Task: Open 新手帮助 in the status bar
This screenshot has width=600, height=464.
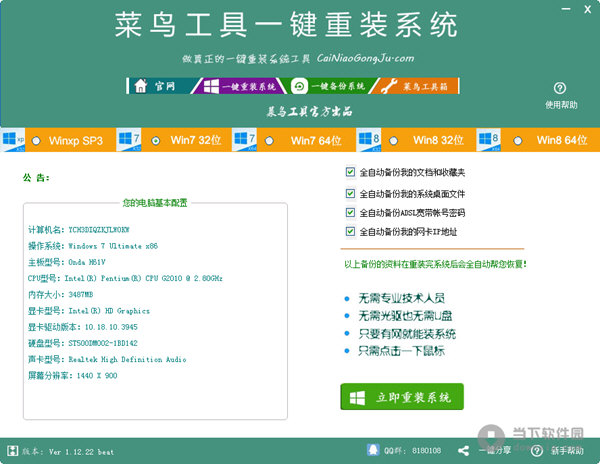Action: (567, 451)
